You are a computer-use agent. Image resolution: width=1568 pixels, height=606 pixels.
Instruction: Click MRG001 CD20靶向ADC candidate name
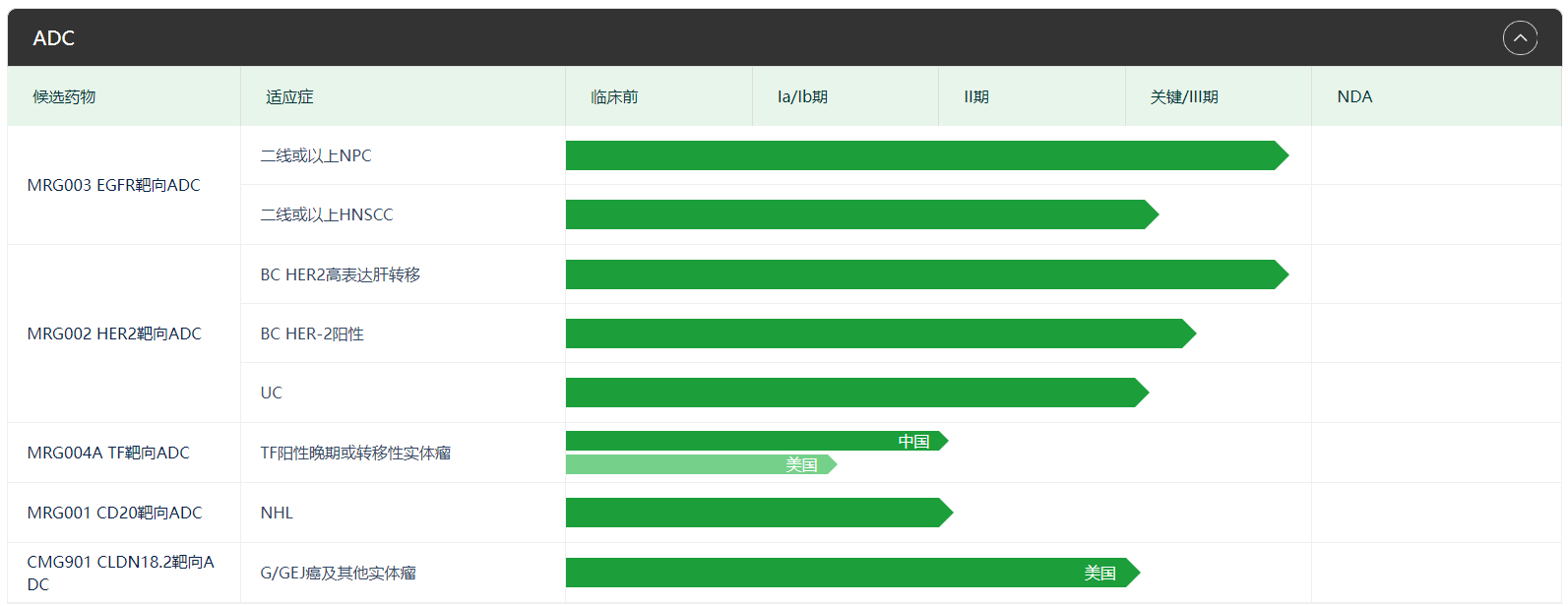click(114, 513)
